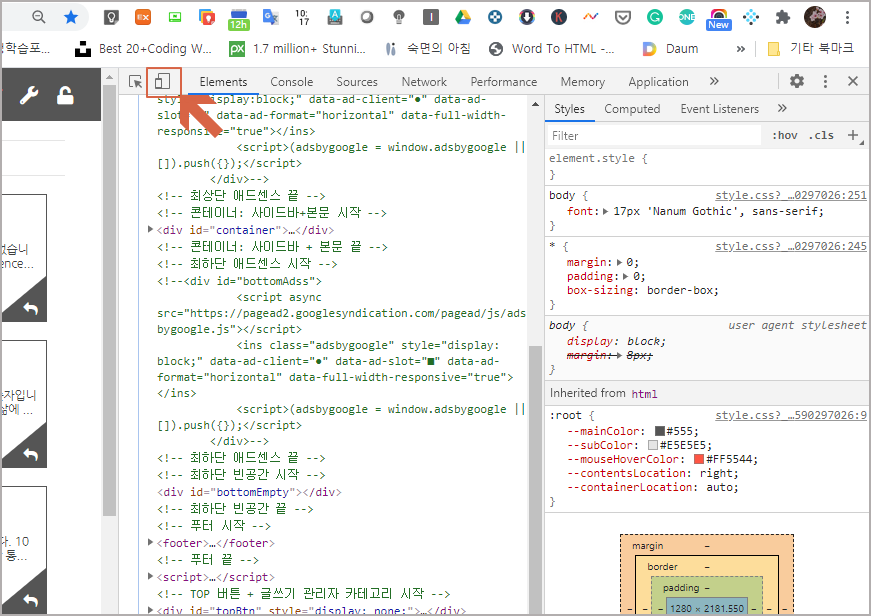
Task: Click the bookmark star icon
Action: (71, 17)
